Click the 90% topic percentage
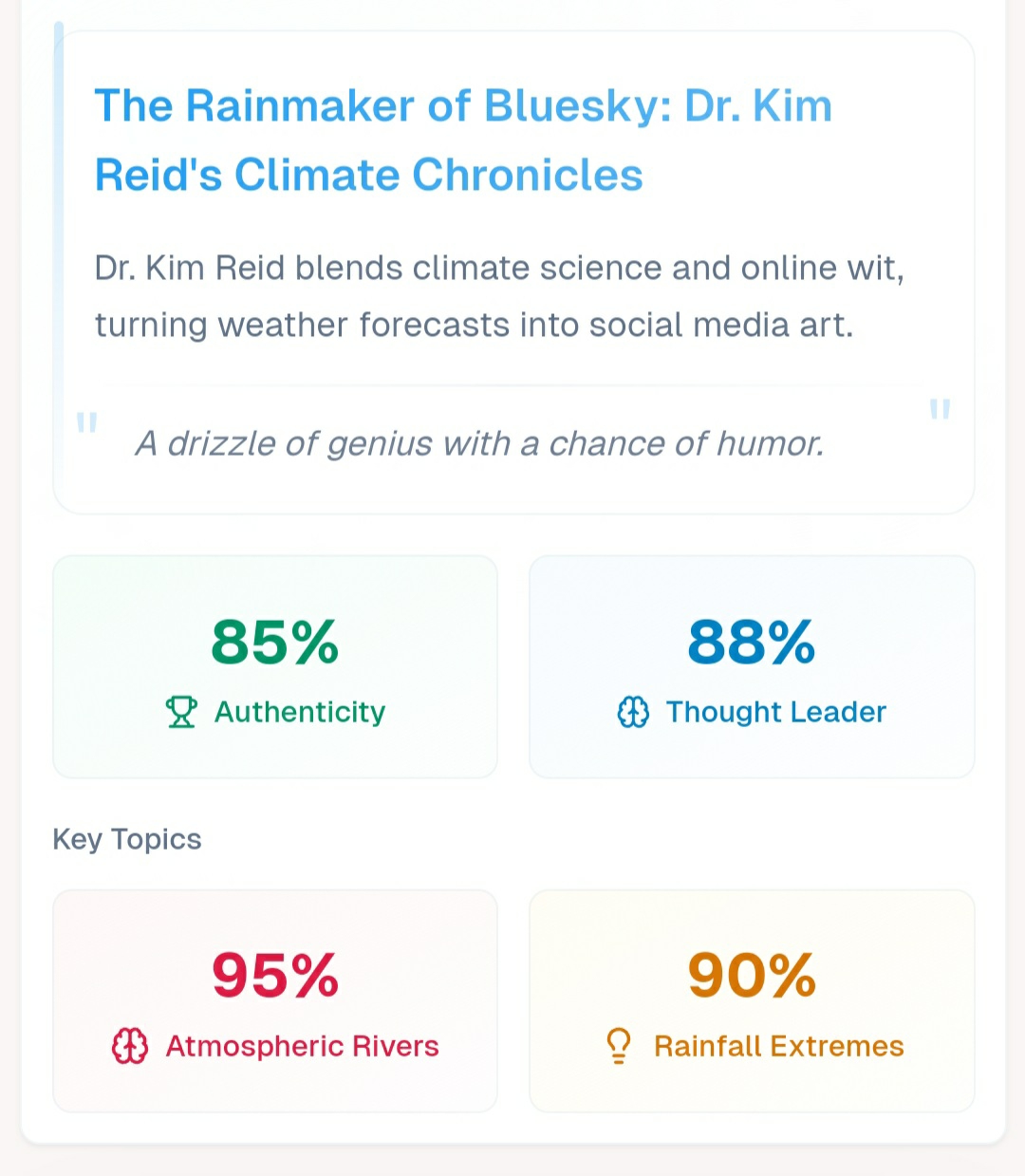1025x1176 pixels. click(752, 976)
